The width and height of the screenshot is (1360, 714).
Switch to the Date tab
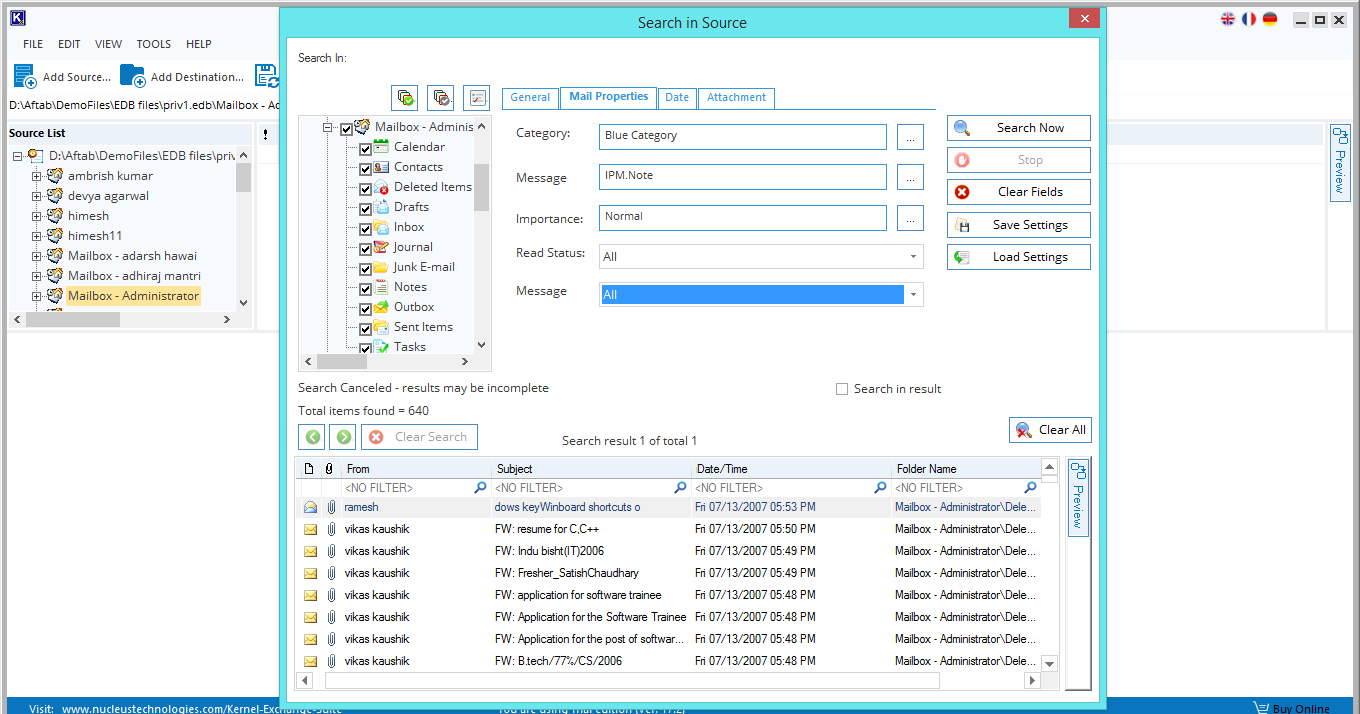coord(677,98)
